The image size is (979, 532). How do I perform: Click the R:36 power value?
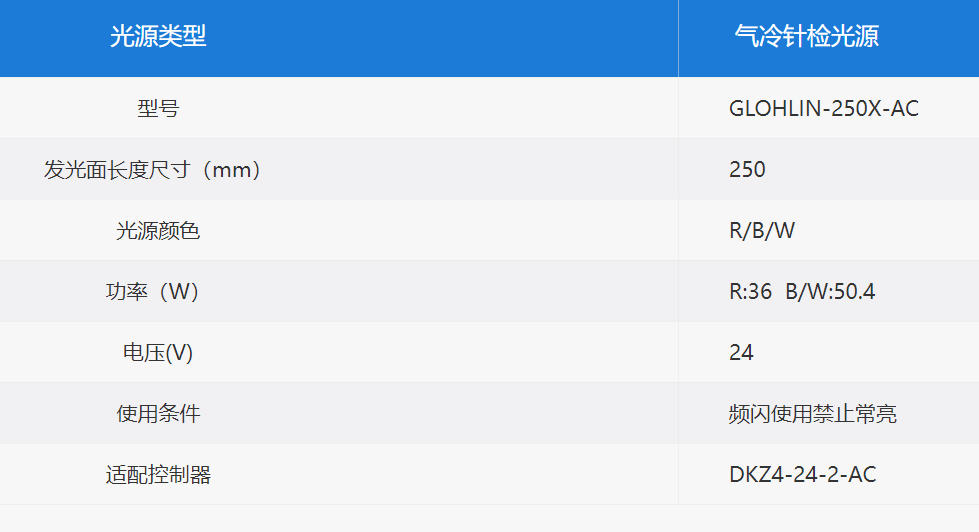point(750,292)
